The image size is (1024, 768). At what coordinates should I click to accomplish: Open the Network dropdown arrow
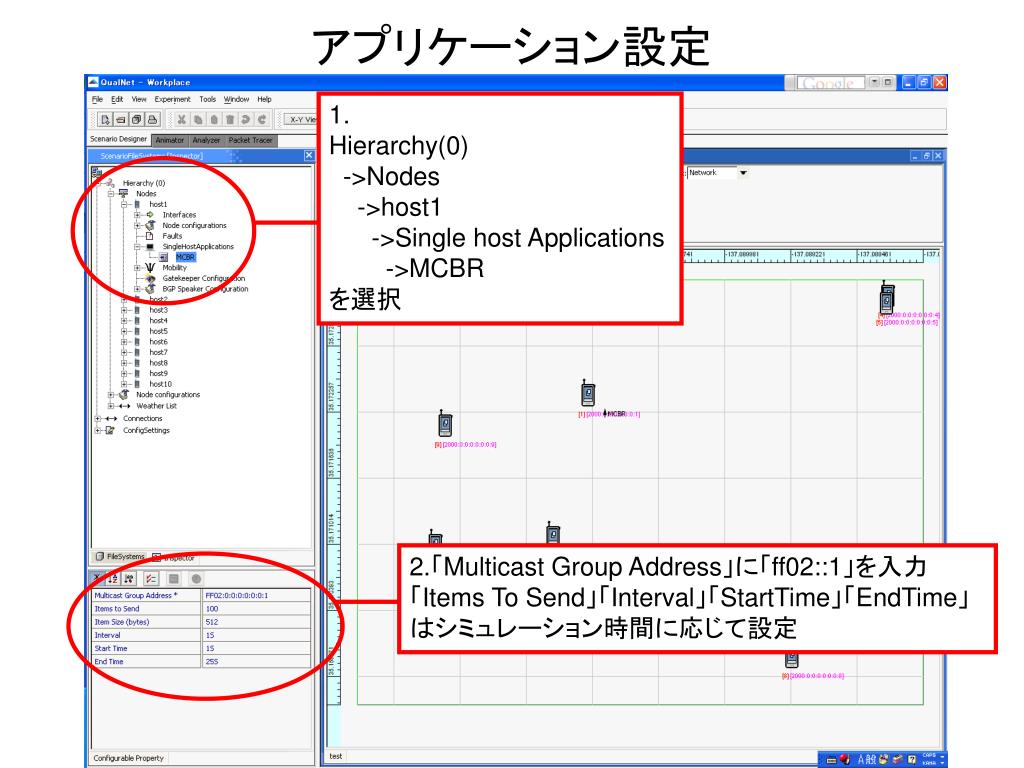coord(743,172)
